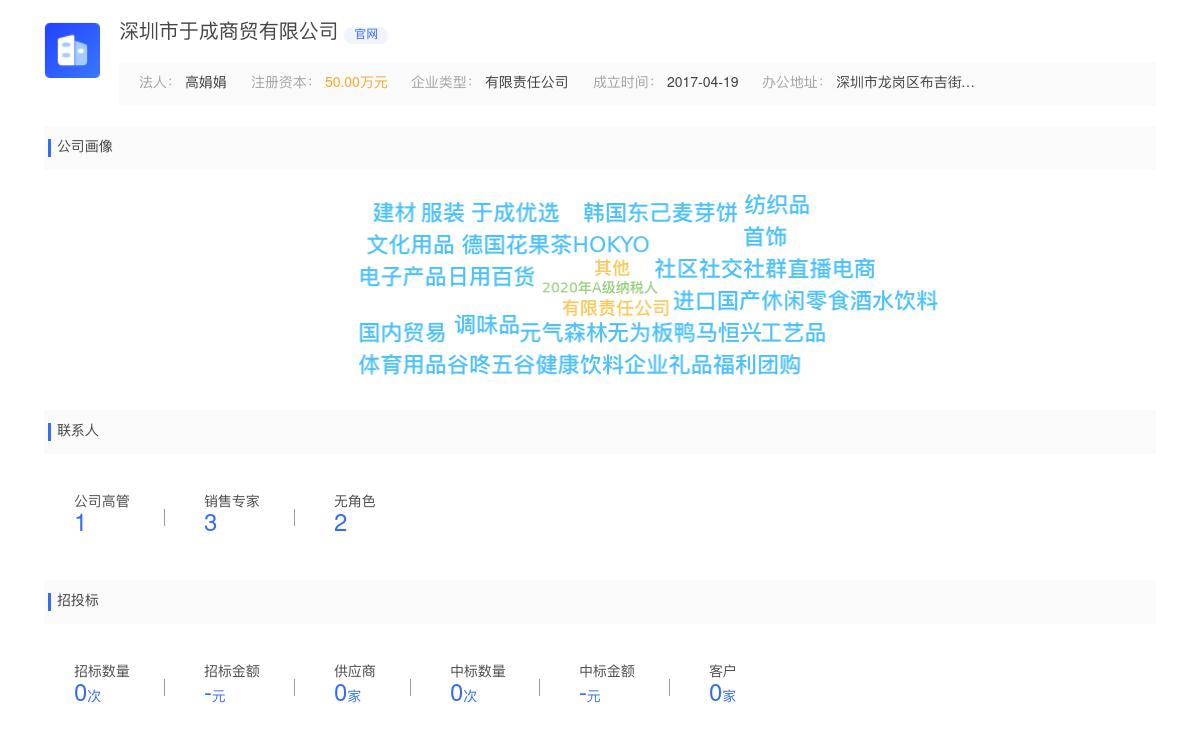This screenshot has width=1200, height=752.
Task: Click the 电子产品 tag
Action: pos(403,277)
